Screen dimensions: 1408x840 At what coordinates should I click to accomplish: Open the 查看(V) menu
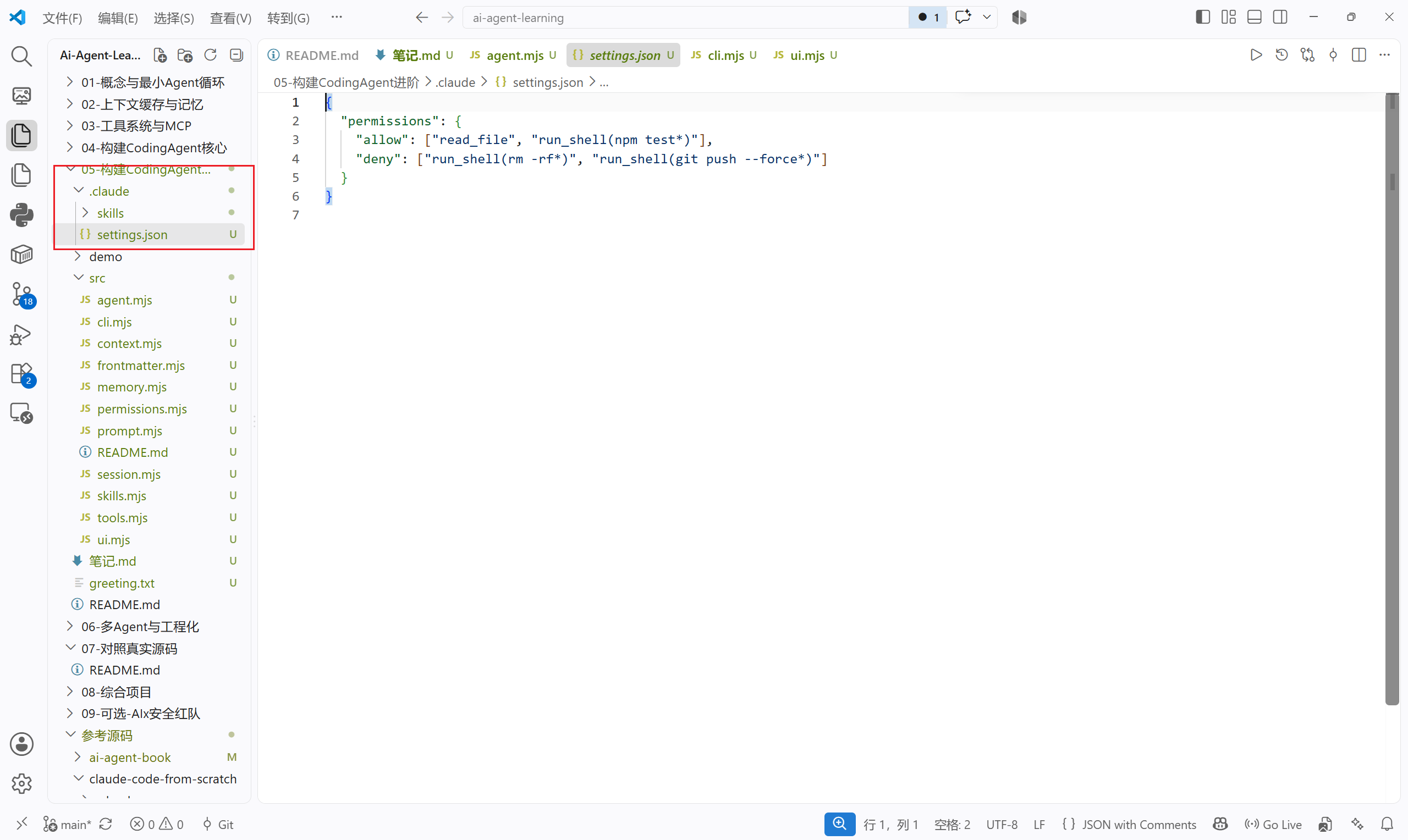(x=230, y=18)
